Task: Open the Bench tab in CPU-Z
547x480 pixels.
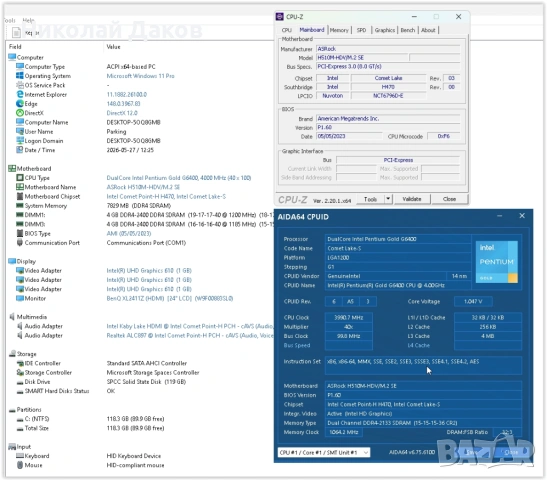Action: 407,30
